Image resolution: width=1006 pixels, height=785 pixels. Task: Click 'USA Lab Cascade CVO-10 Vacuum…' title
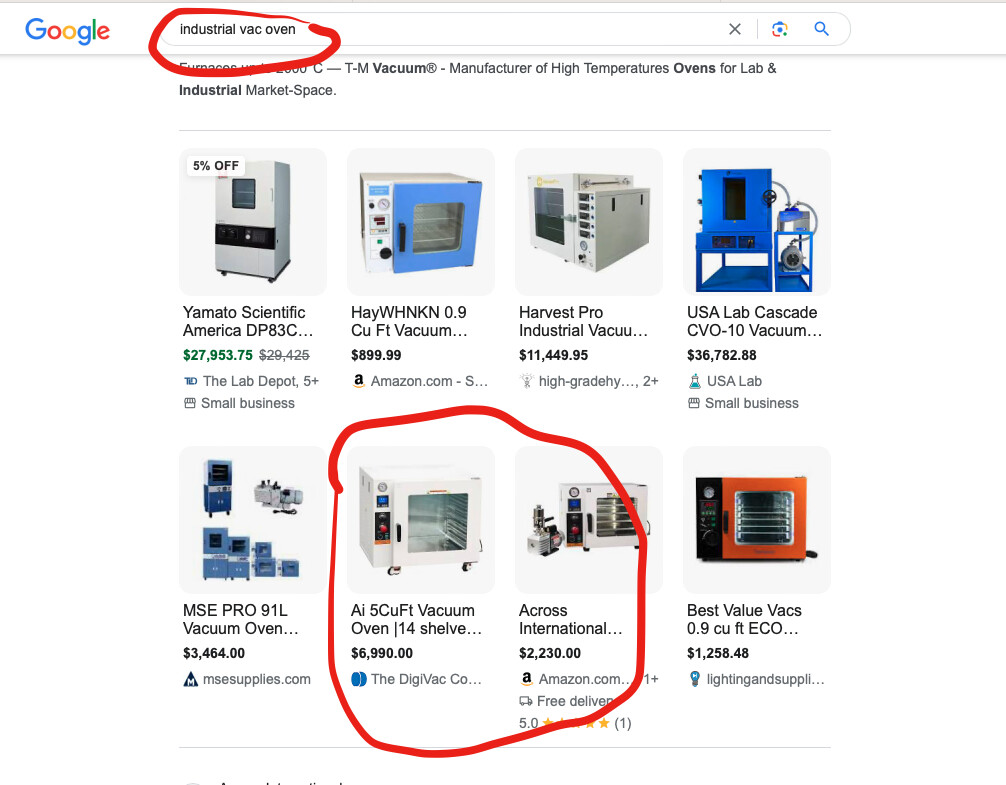pos(754,321)
